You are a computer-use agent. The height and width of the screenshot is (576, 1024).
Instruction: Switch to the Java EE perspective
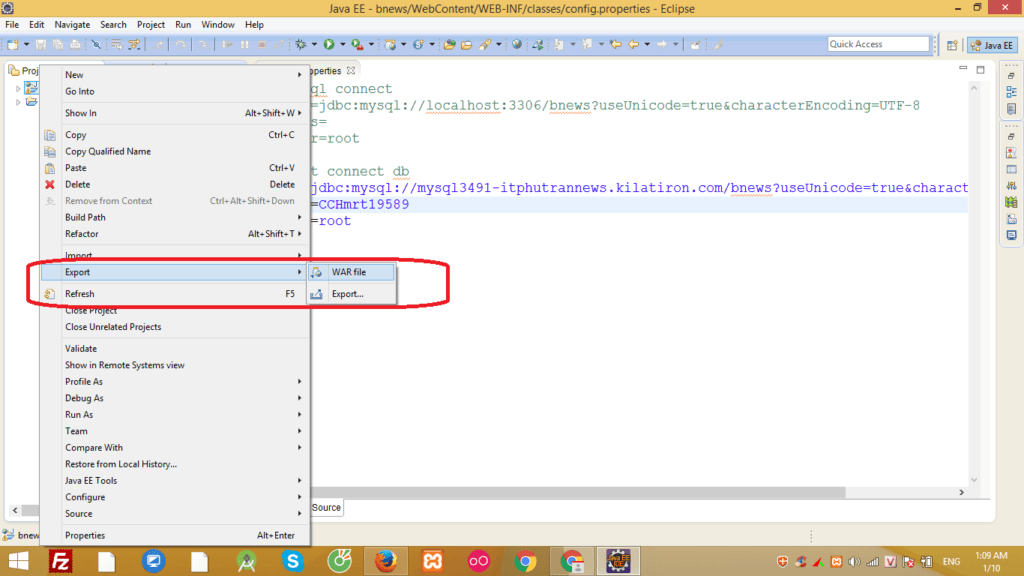[993, 45]
